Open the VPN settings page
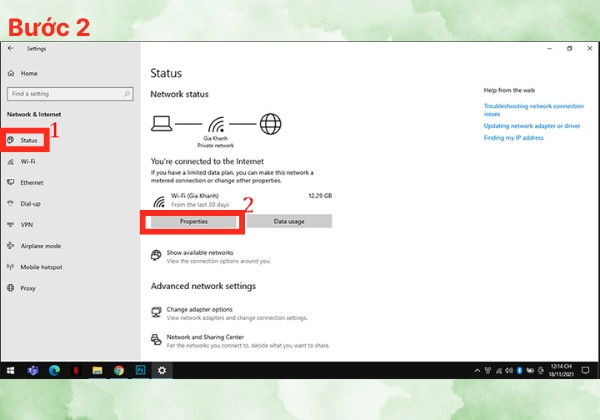The height and width of the screenshot is (420, 600). click(20, 225)
